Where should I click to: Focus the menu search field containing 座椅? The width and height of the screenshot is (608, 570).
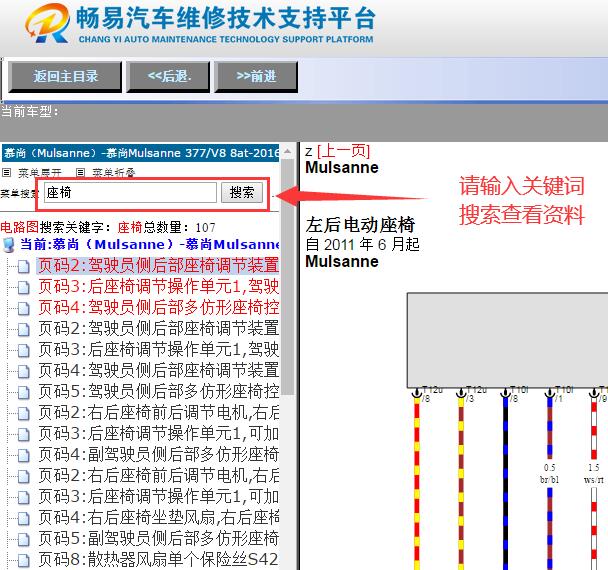point(130,192)
